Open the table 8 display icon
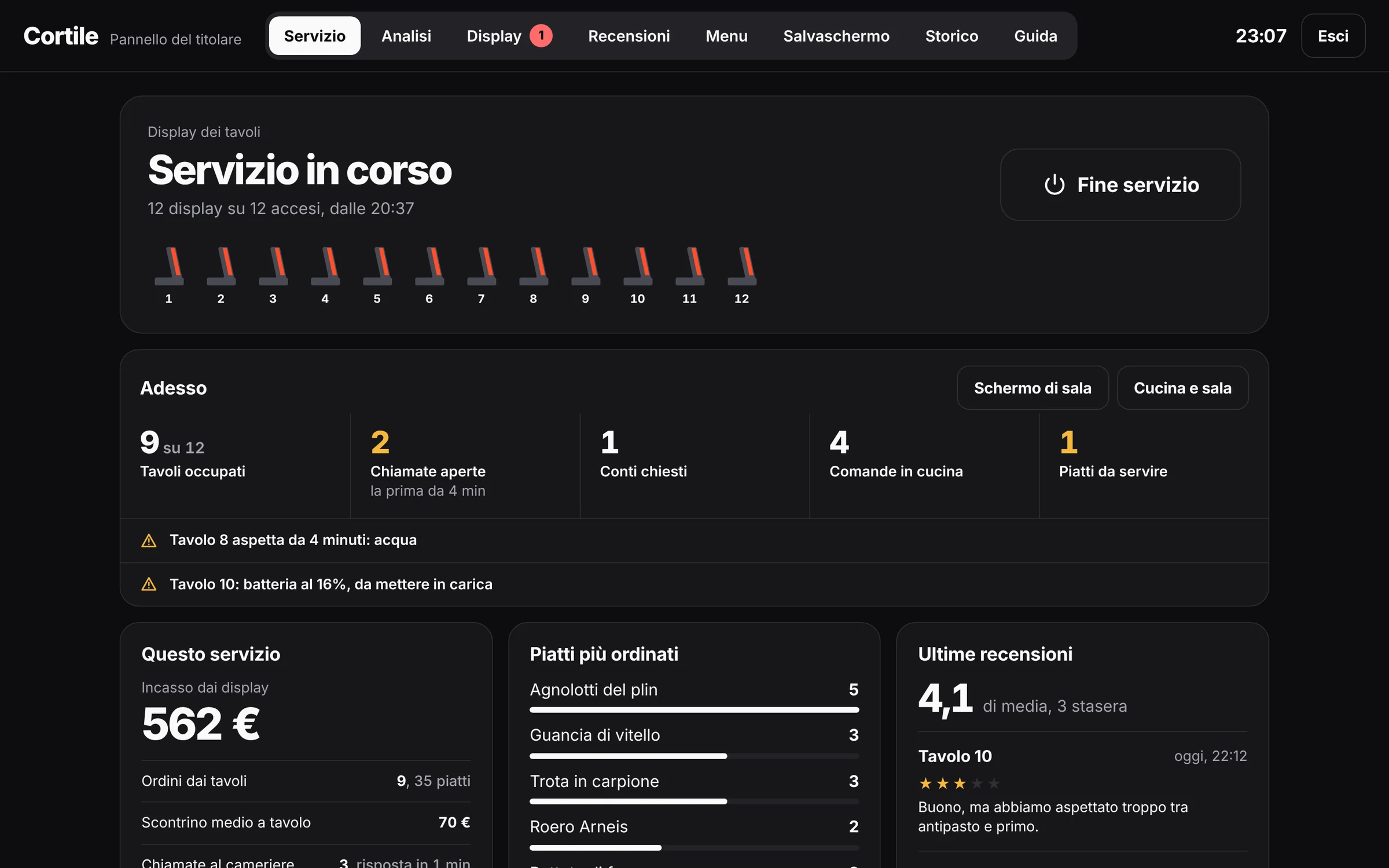 534,266
